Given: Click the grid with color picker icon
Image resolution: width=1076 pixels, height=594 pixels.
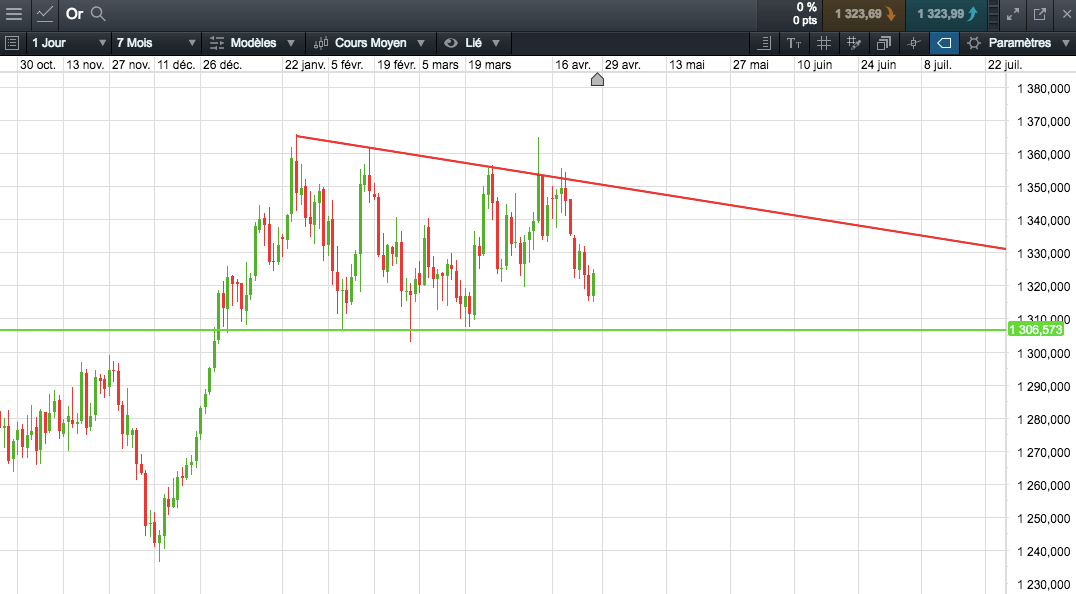Looking at the screenshot, I should [x=854, y=43].
